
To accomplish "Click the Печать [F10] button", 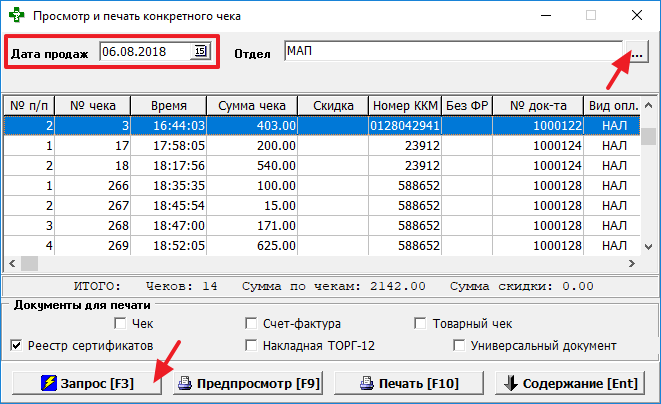I will tap(409, 383).
